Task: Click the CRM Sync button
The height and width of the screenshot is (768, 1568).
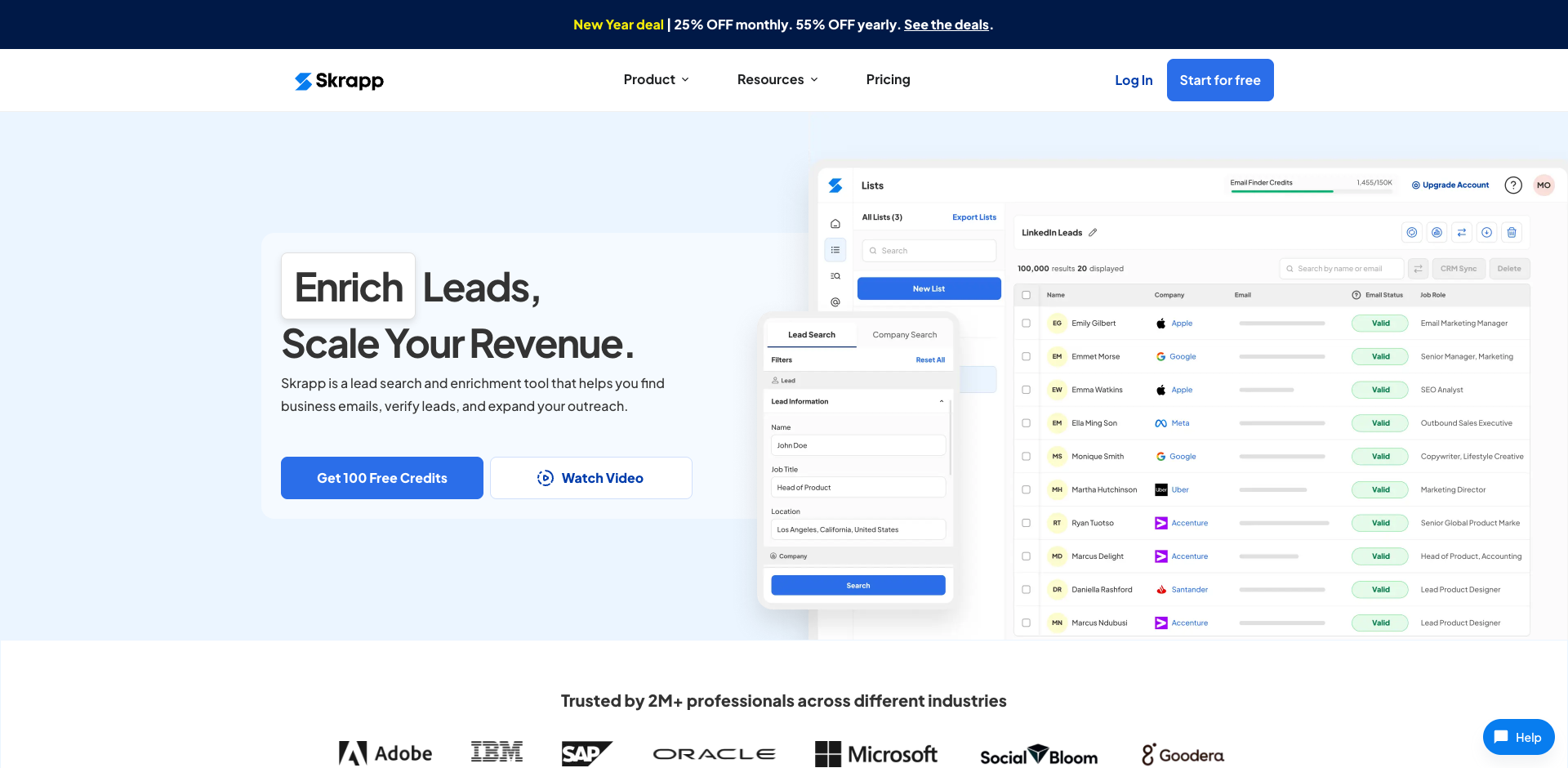Action: point(1459,269)
